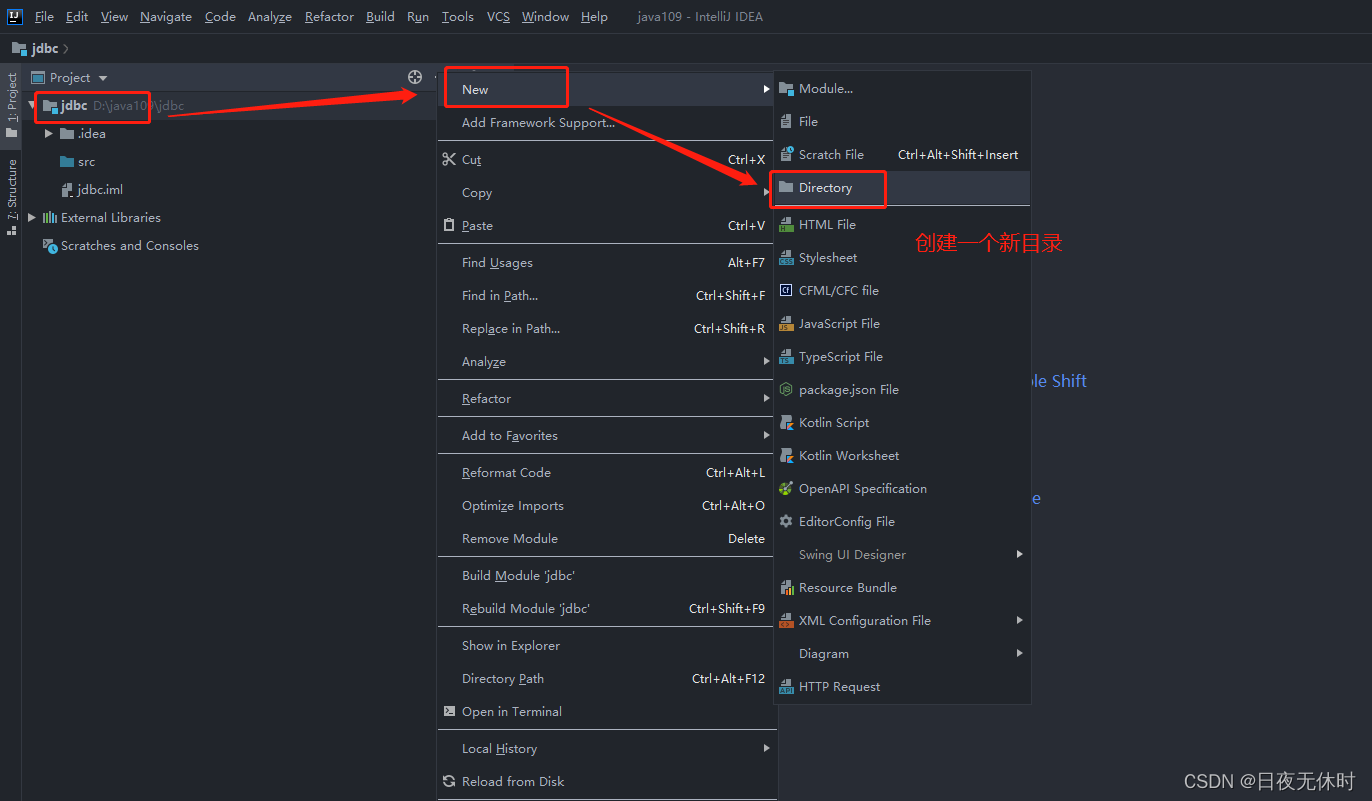Click the IntelliJ IDEA logo icon
The height and width of the screenshot is (801, 1372).
click(15, 16)
